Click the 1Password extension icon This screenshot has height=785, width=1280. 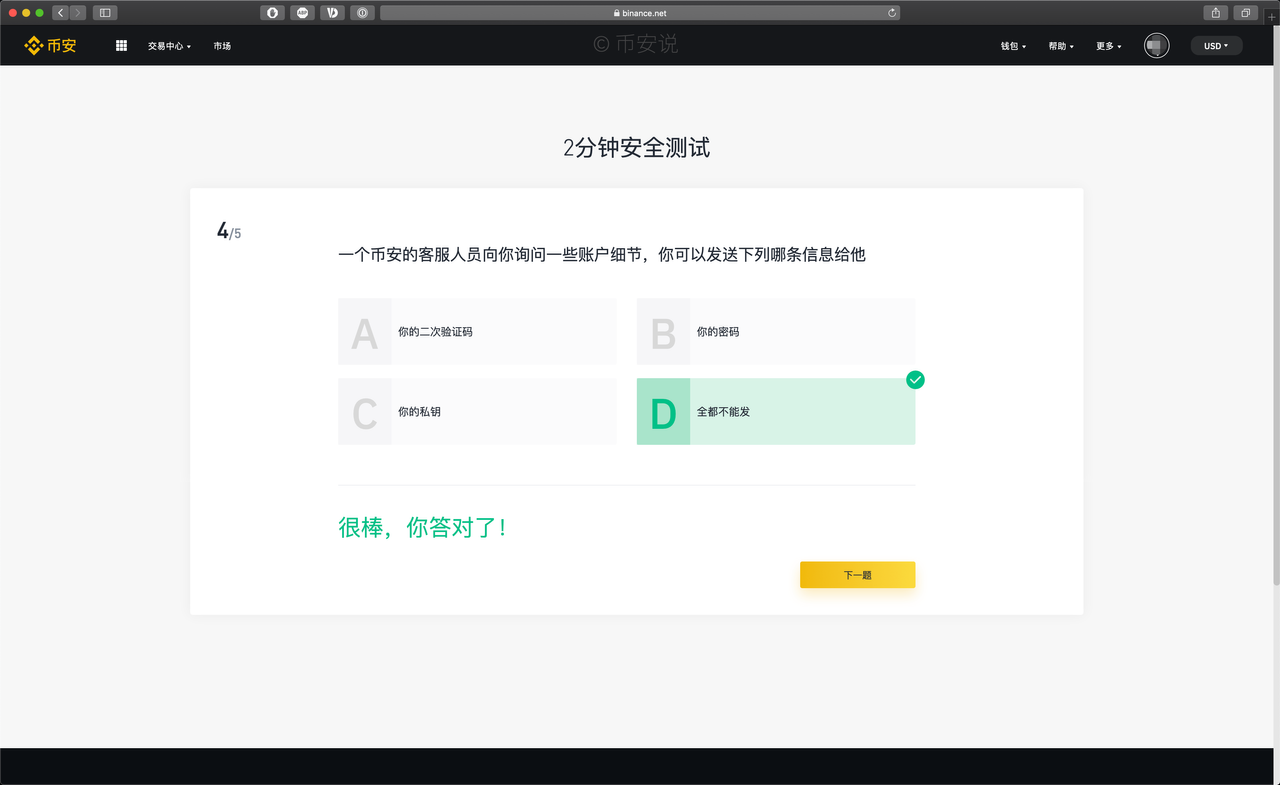click(x=362, y=13)
